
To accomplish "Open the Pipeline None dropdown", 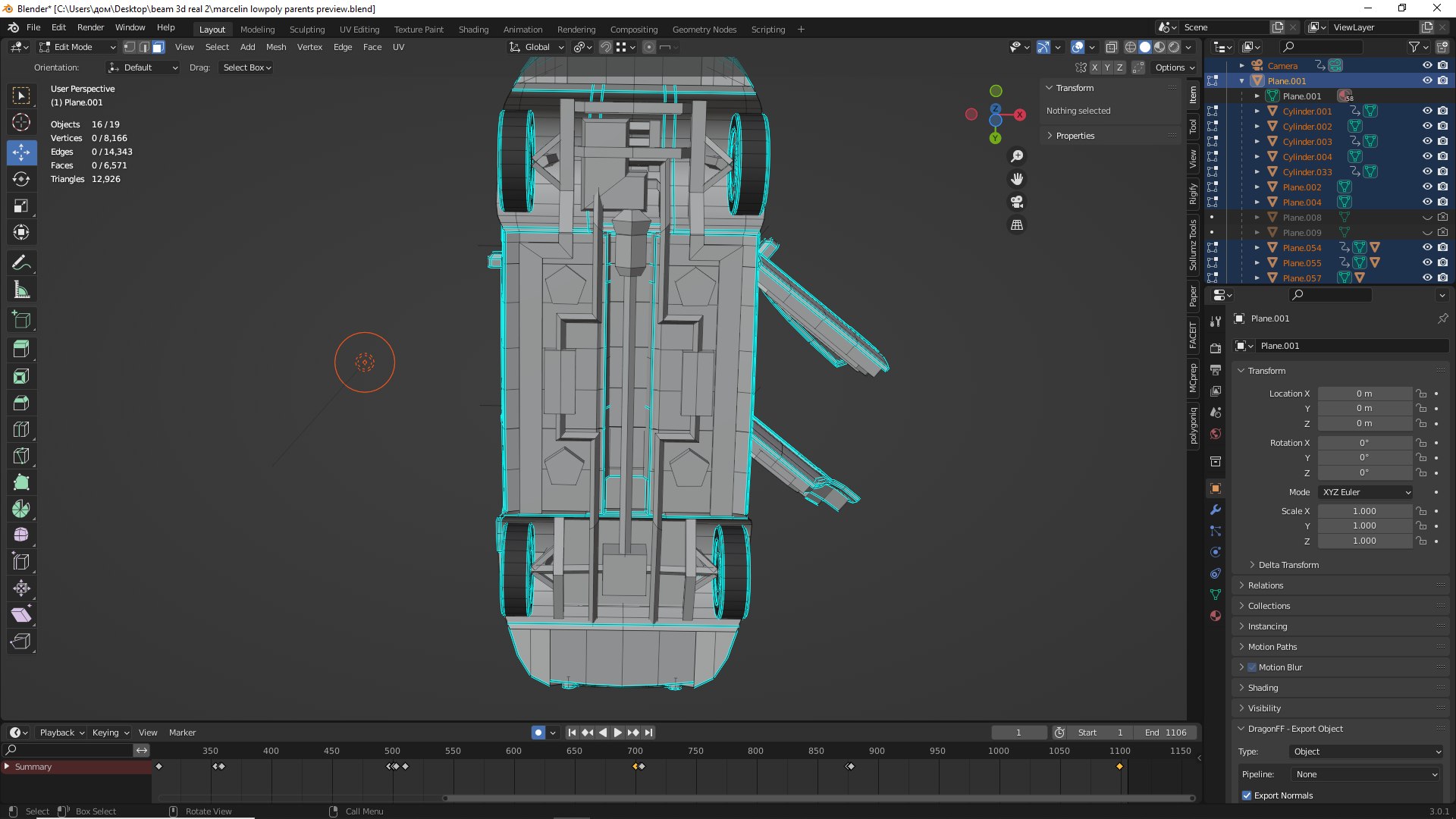I will pyautogui.click(x=1366, y=774).
